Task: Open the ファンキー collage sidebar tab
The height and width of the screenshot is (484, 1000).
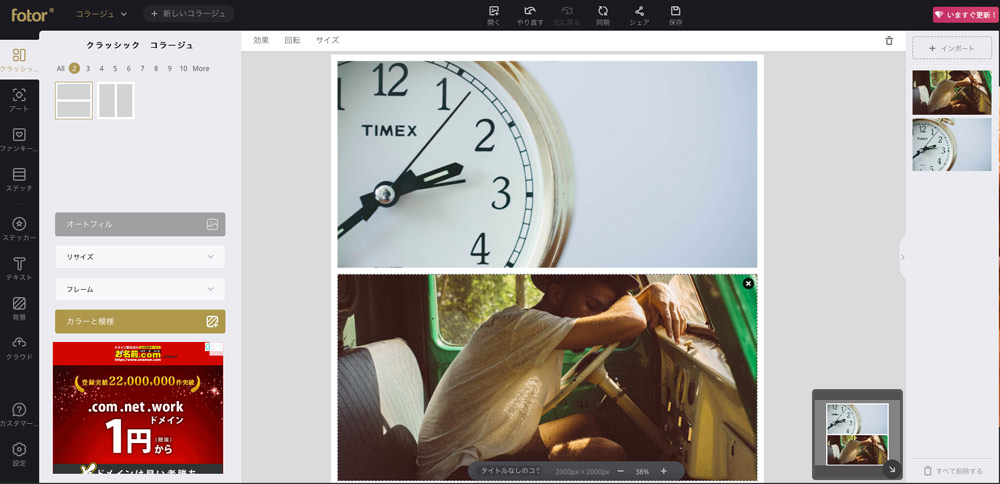Action: pos(19,140)
